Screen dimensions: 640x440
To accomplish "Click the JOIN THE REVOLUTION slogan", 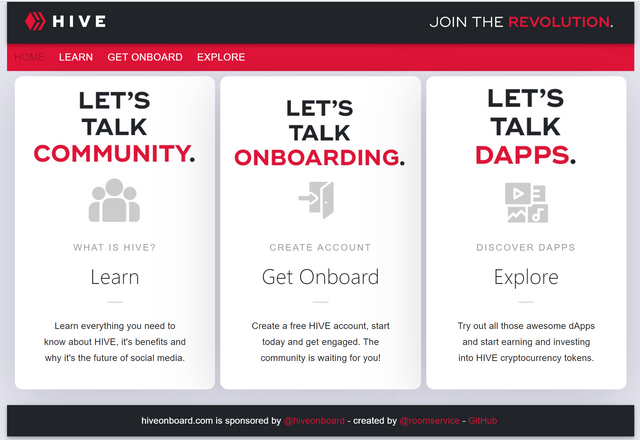I will [521, 22].
